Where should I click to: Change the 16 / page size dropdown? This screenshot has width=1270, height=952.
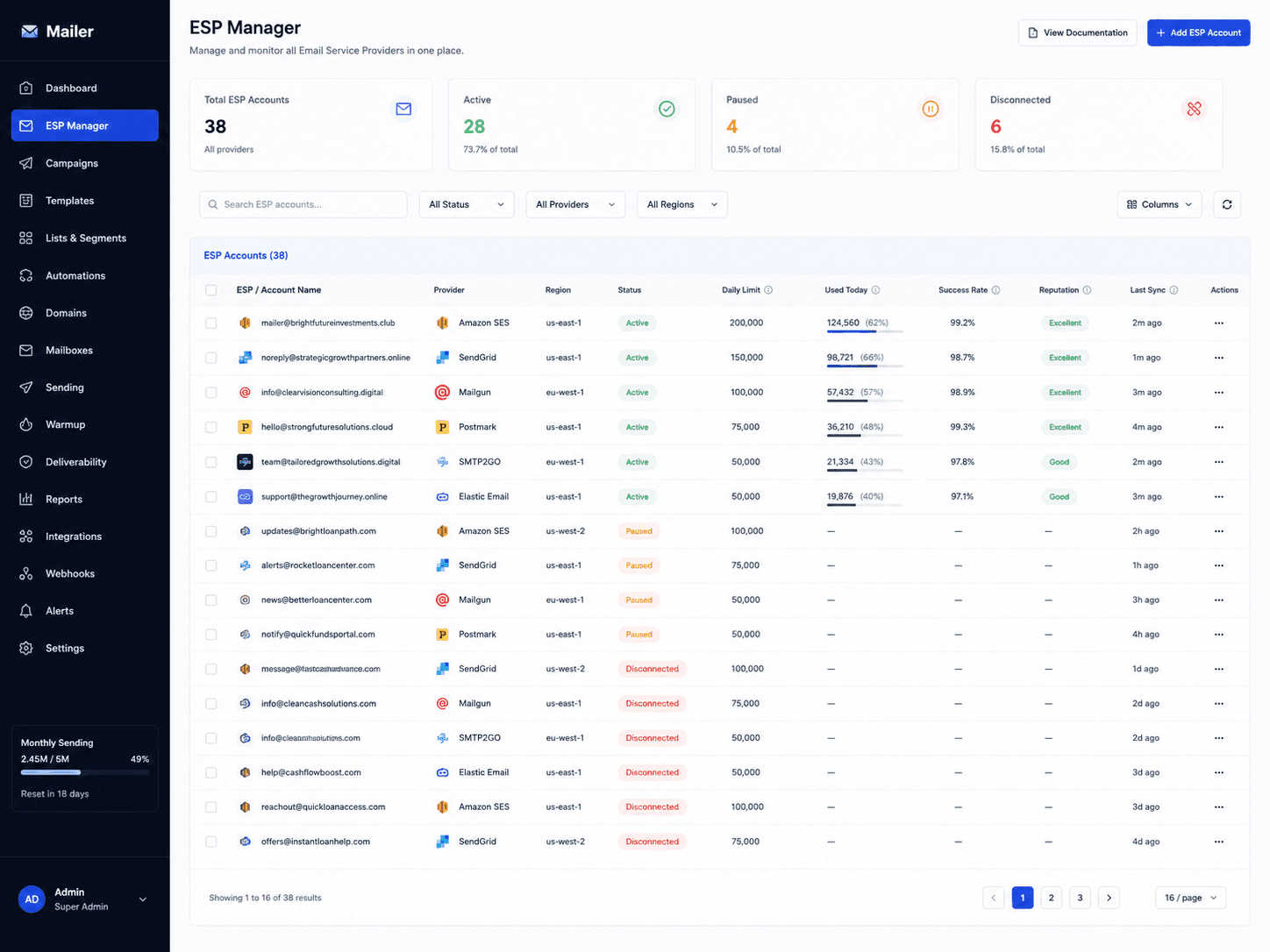1191,898
